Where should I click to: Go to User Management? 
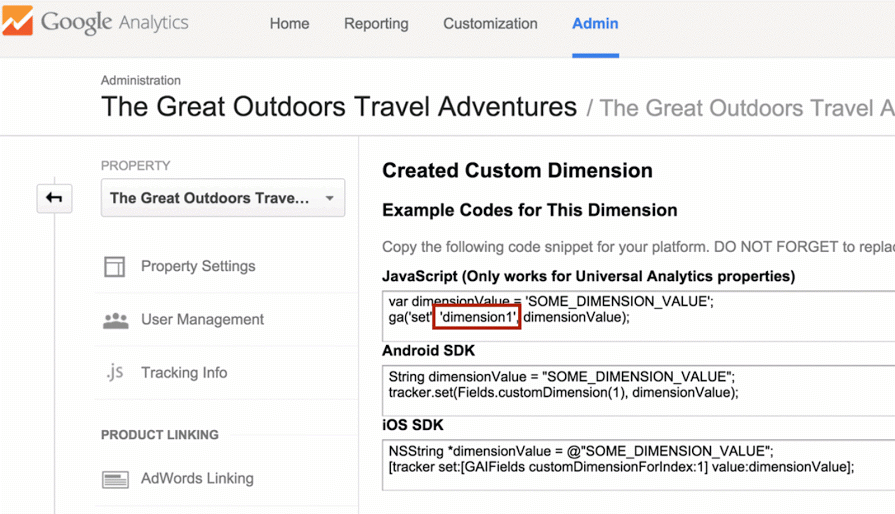point(203,319)
